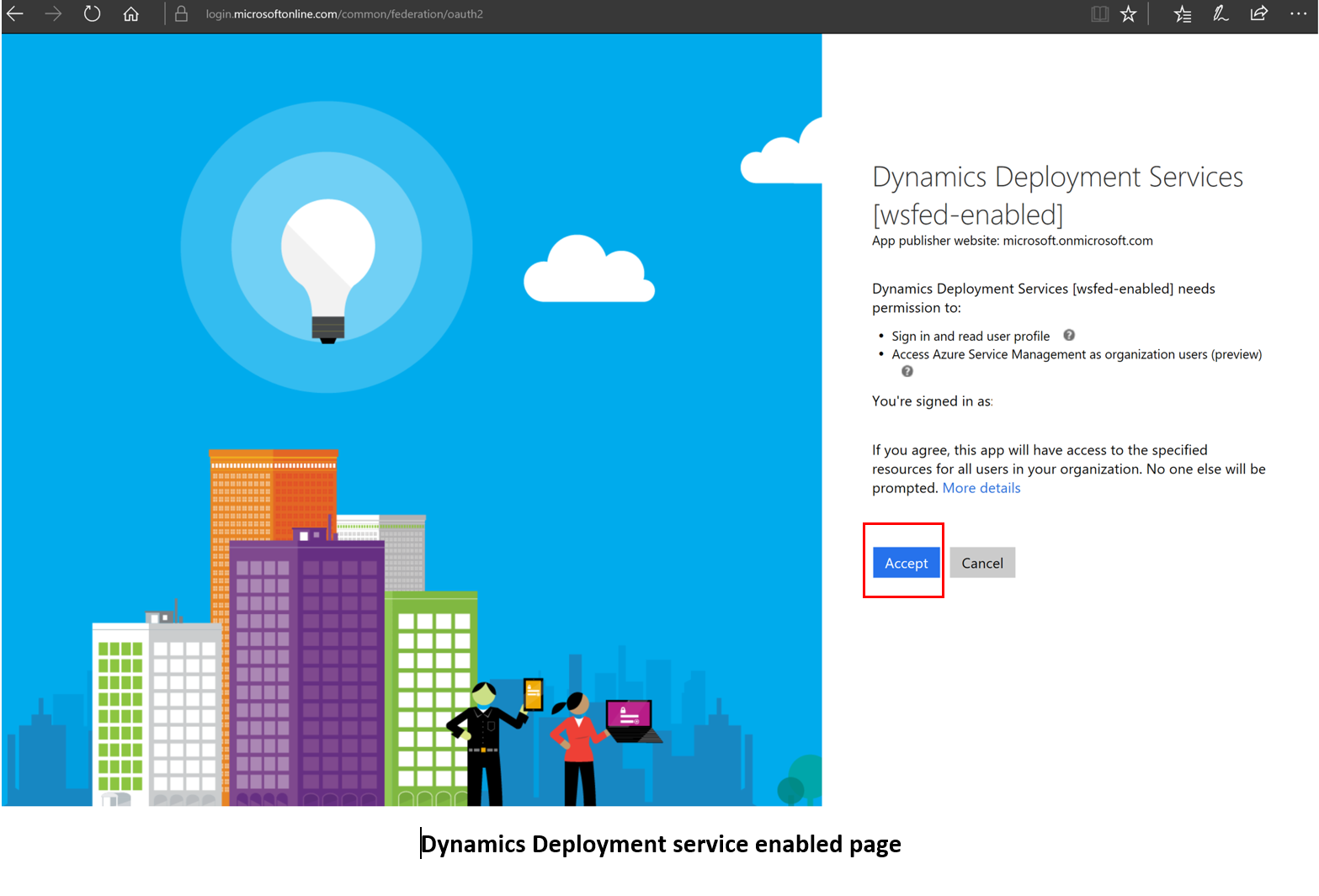Open the Settings and more menu
The height and width of the screenshot is (896, 1319).
tap(1298, 13)
